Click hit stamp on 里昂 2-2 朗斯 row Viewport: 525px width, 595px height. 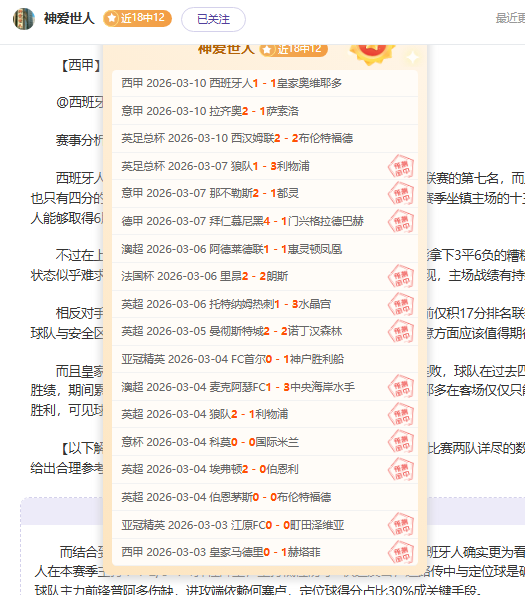pyautogui.click(x=401, y=277)
